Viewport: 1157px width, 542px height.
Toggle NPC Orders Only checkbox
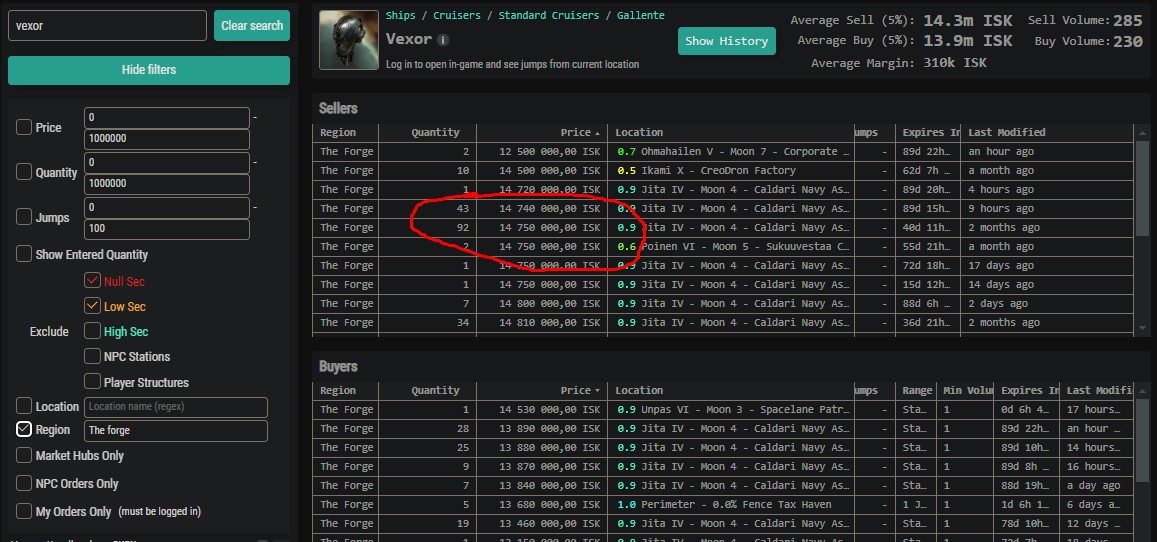pos(24,483)
